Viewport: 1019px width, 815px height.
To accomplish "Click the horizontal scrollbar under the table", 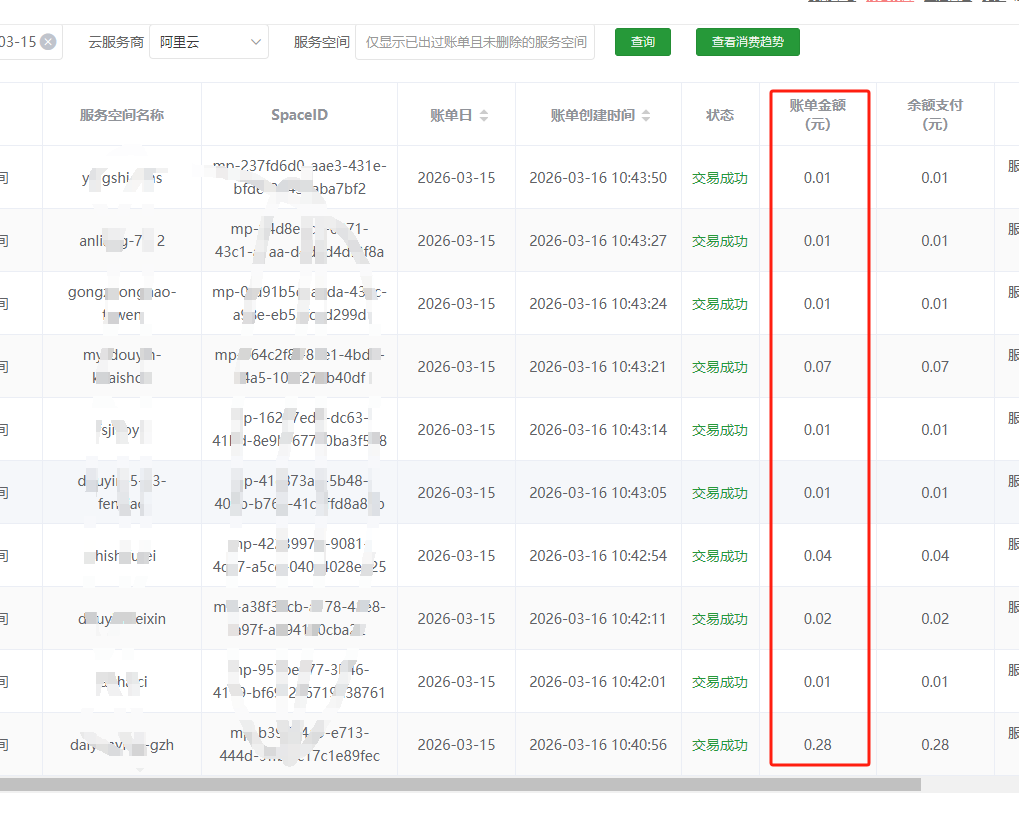I will pyautogui.click(x=460, y=785).
